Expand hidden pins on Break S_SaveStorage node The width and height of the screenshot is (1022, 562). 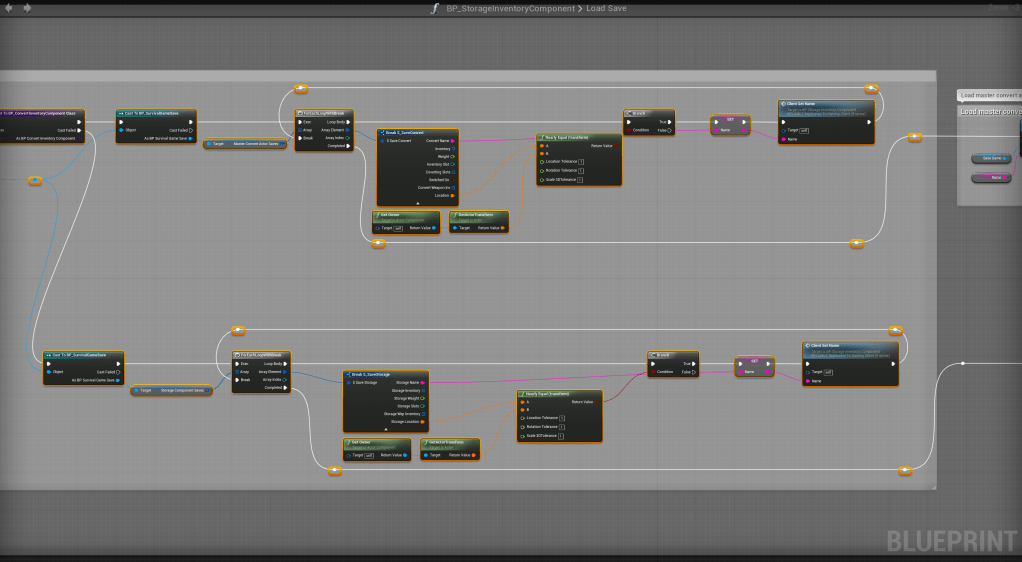pos(385,429)
